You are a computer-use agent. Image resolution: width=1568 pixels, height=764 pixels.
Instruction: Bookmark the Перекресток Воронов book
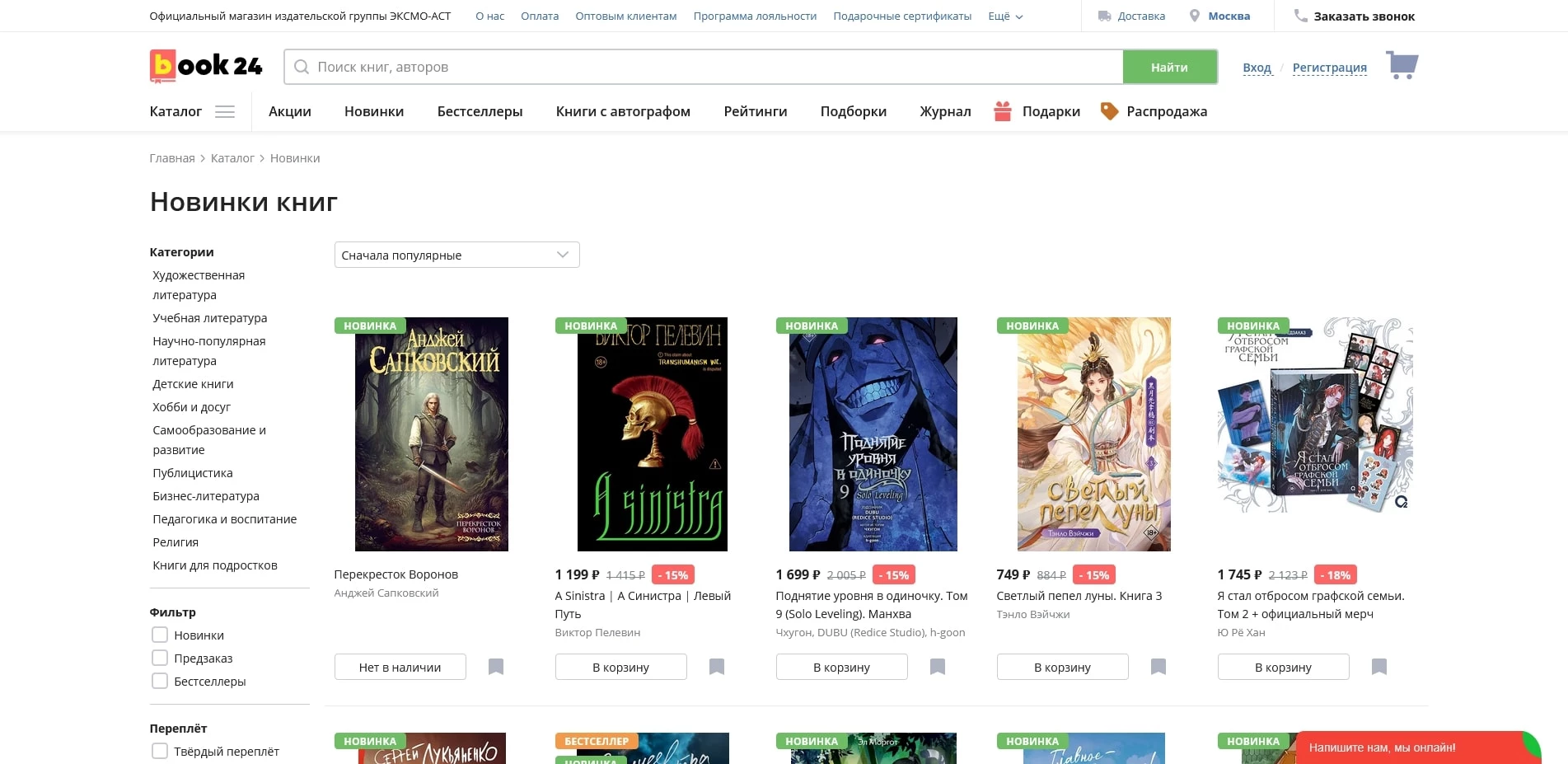(x=496, y=667)
